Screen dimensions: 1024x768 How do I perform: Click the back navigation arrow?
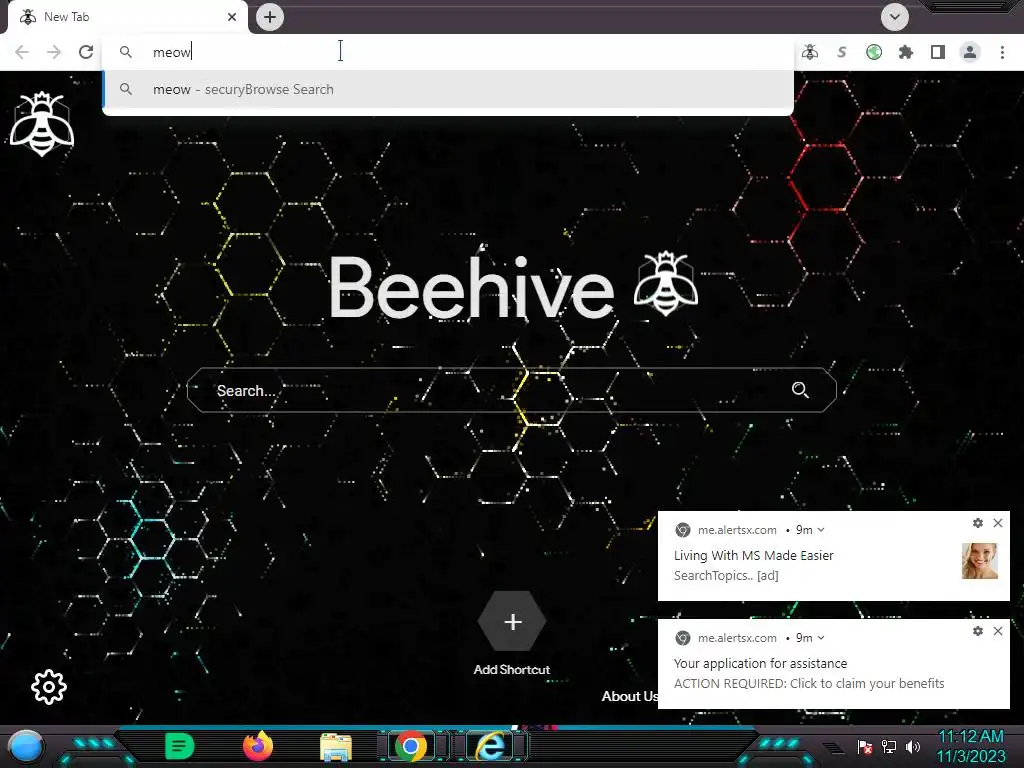[22, 52]
